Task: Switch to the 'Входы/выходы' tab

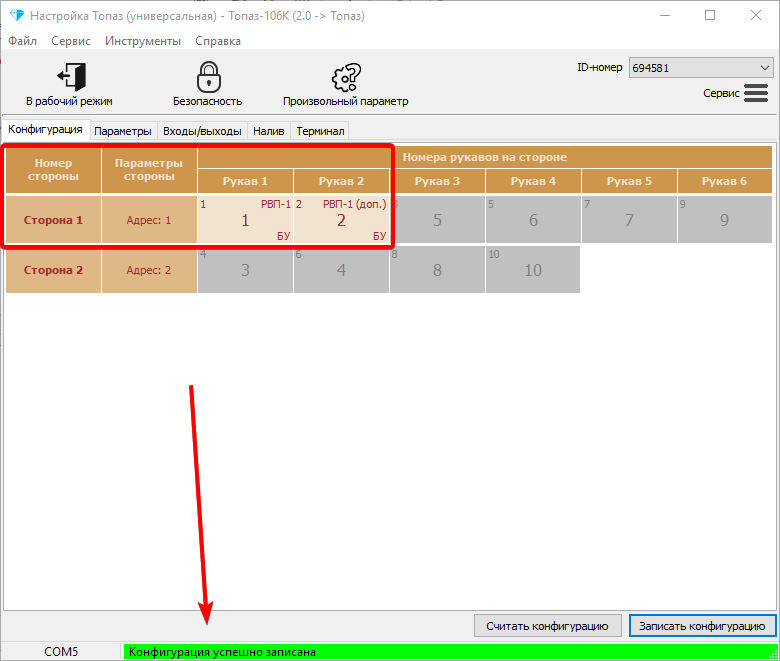Action: (202, 131)
